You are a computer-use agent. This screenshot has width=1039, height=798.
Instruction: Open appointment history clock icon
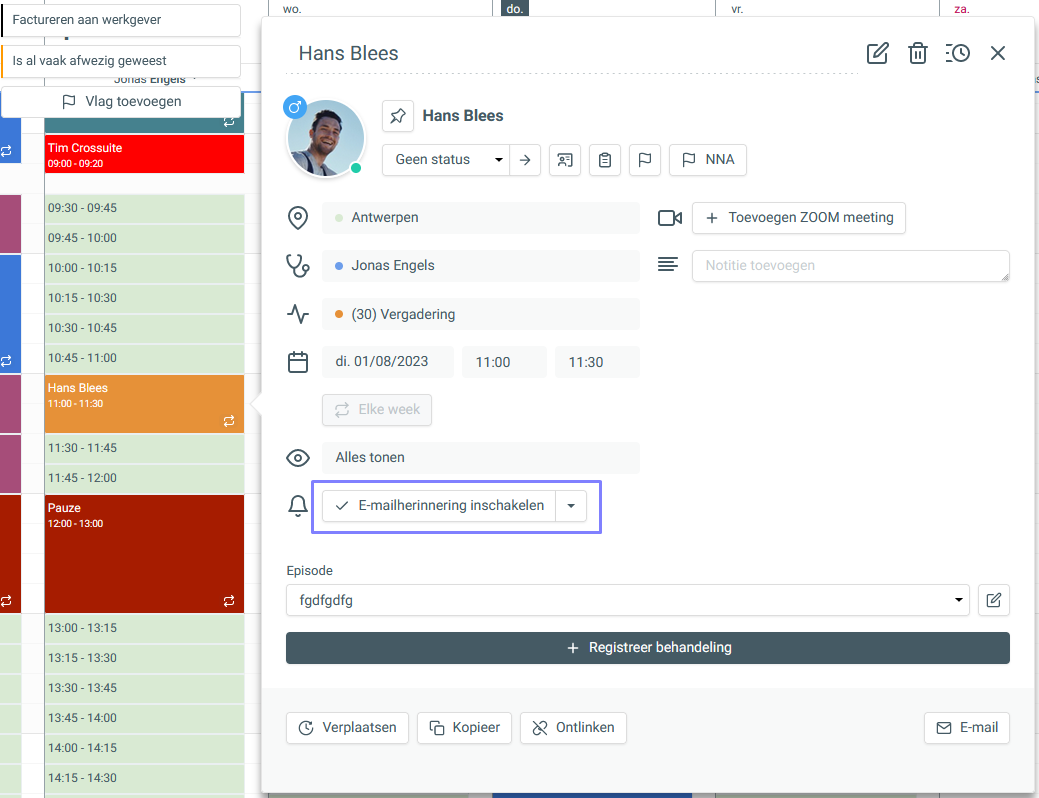[957, 53]
